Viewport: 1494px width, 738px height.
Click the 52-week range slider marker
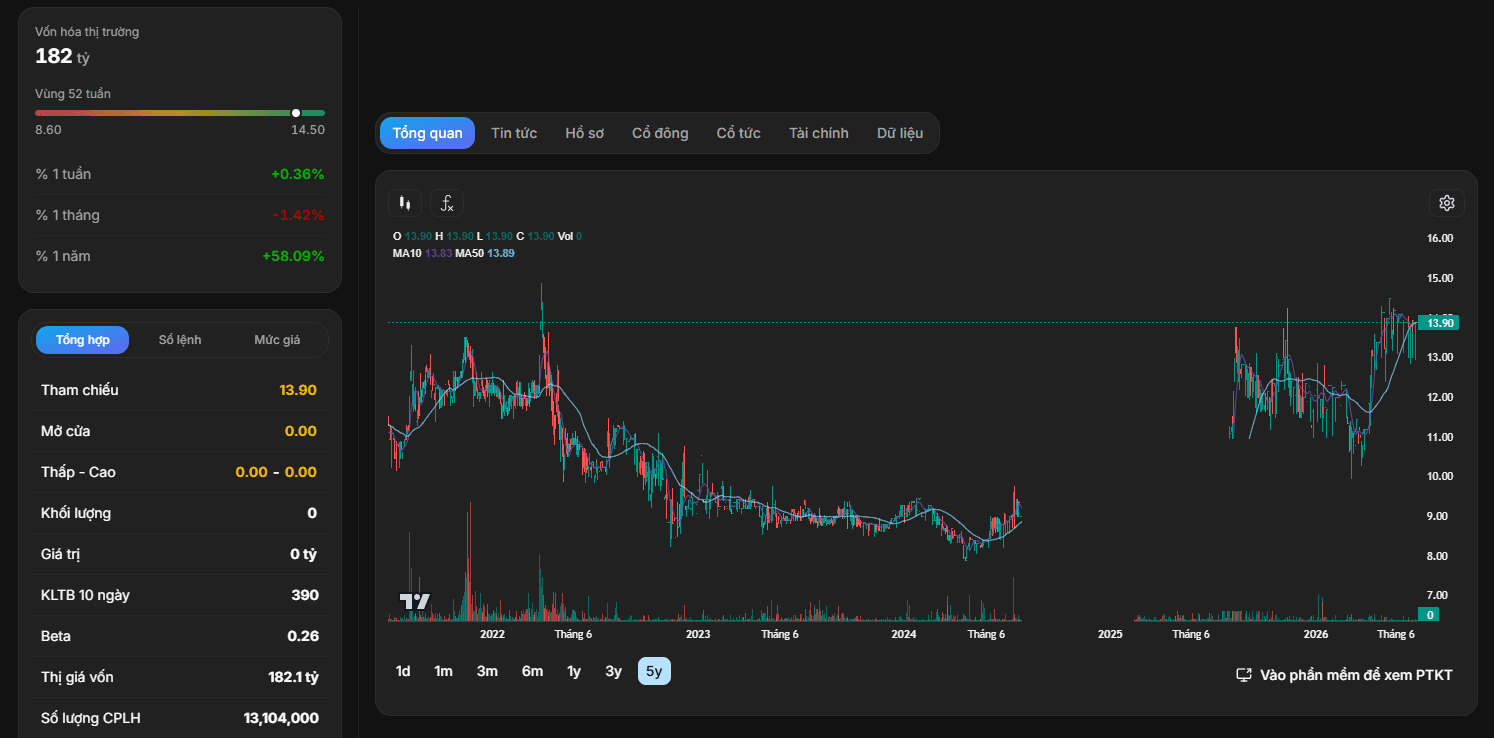(x=296, y=113)
